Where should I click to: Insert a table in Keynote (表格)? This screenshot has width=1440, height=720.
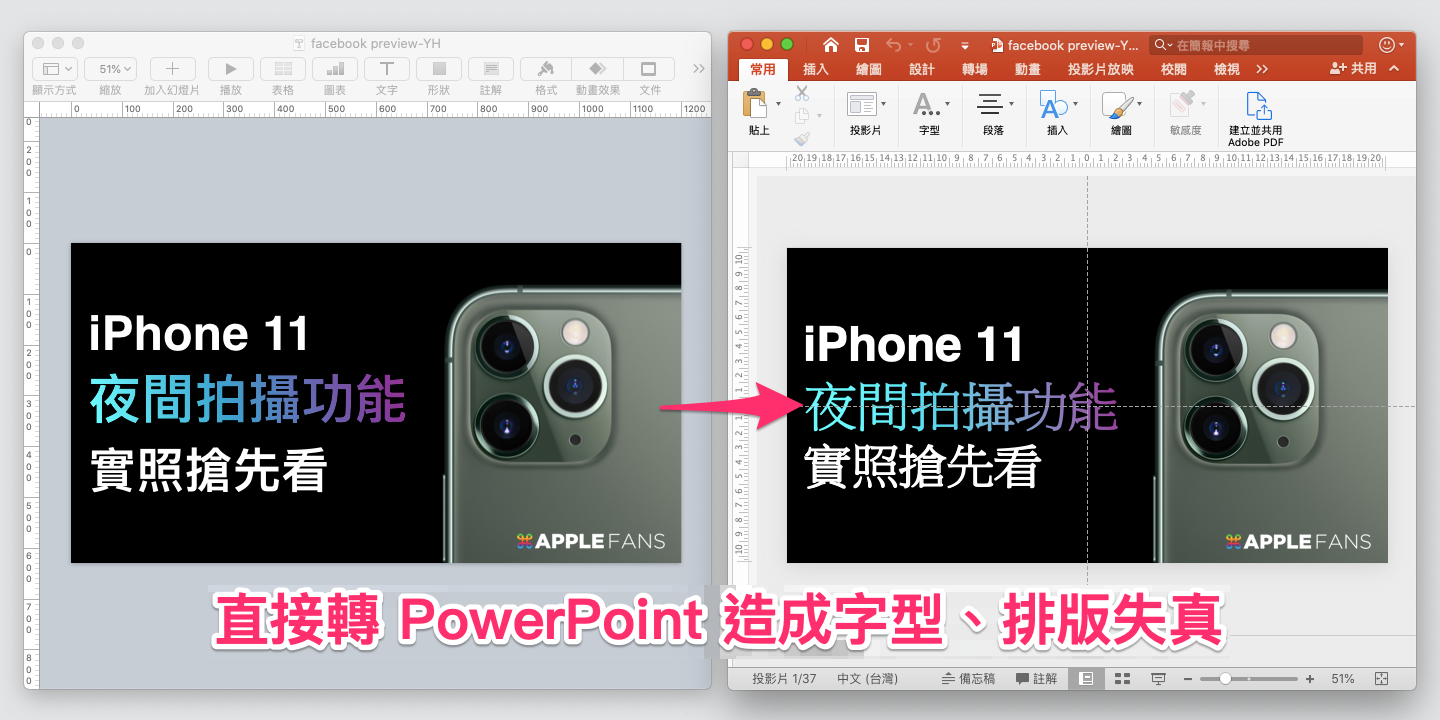(x=283, y=69)
